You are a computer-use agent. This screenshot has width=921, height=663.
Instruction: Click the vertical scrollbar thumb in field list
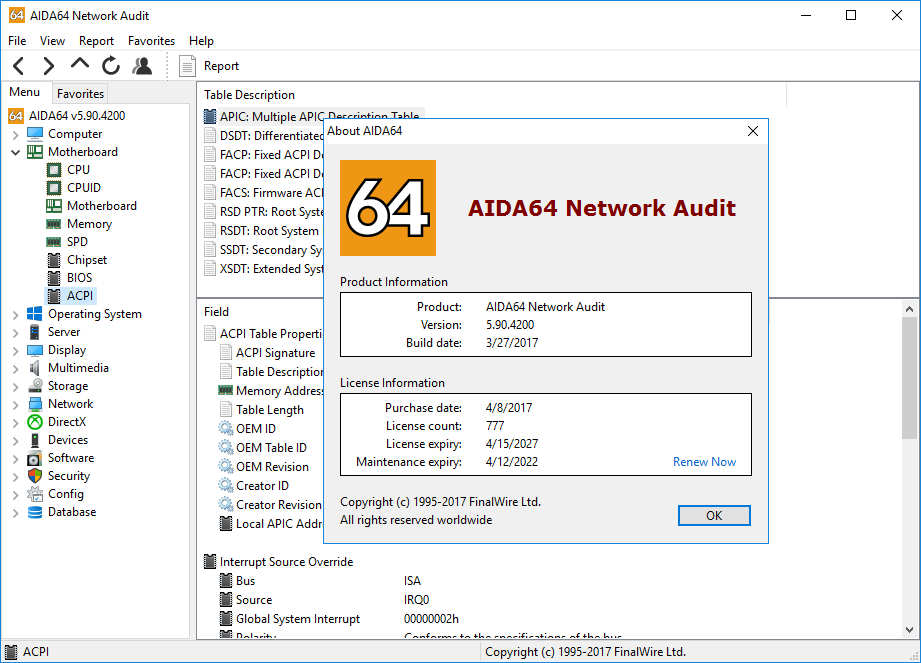point(909,378)
